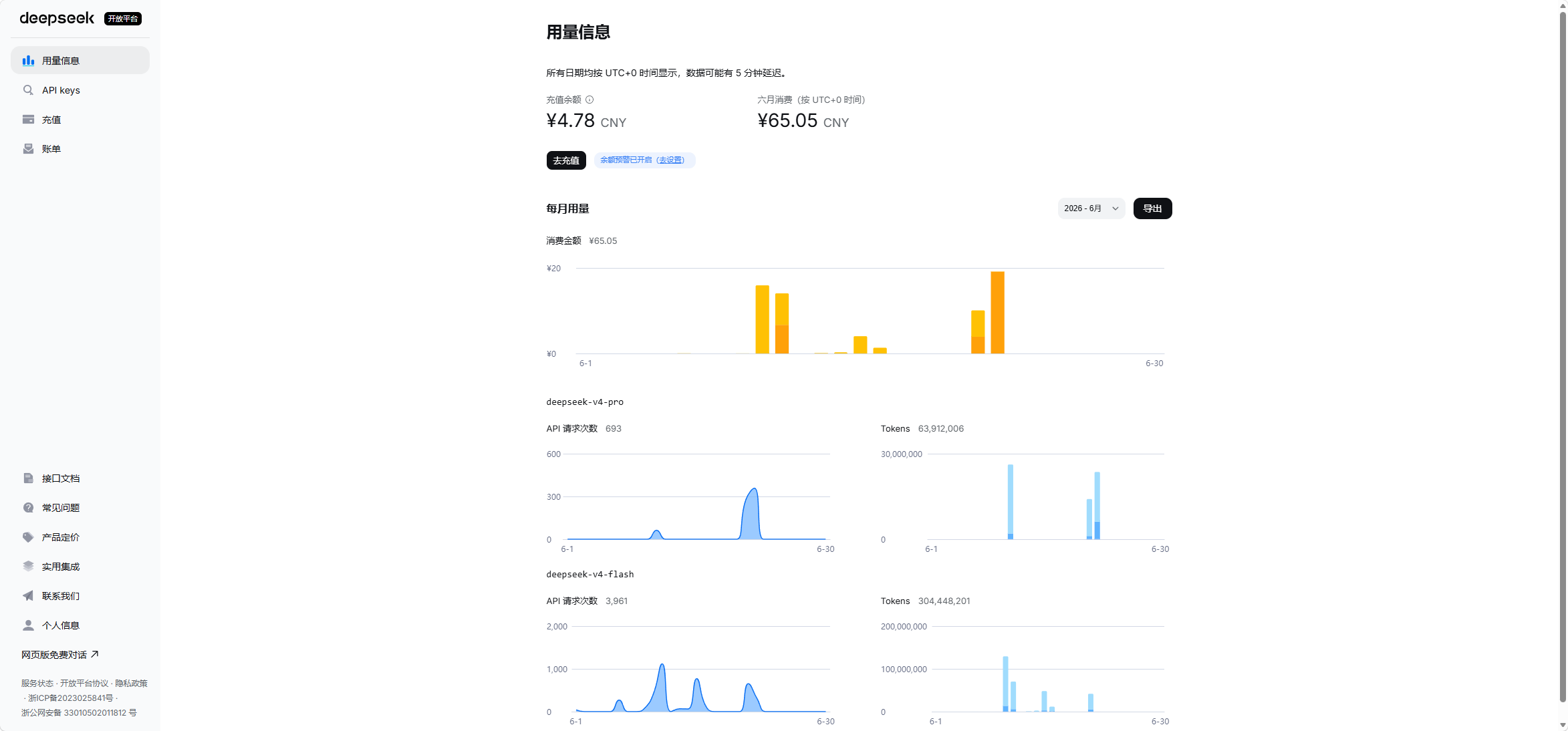
Task: Open the 隐私政策 footer link
Action: pos(131,684)
